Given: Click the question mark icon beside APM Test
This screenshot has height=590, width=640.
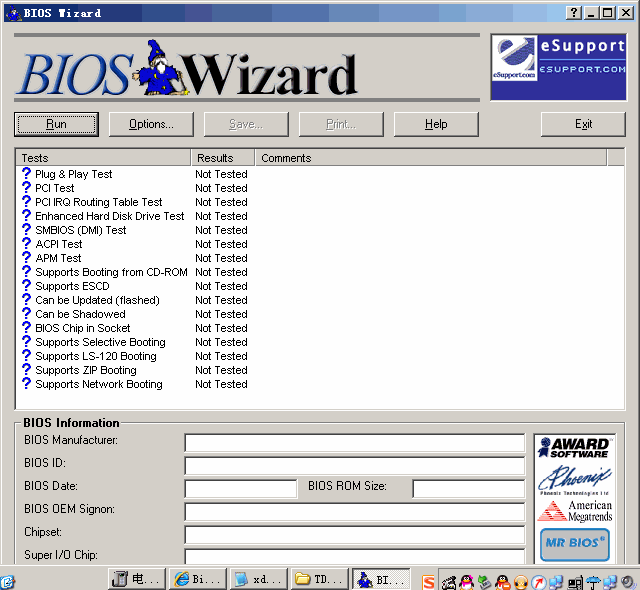Looking at the screenshot, I should 27,258.
